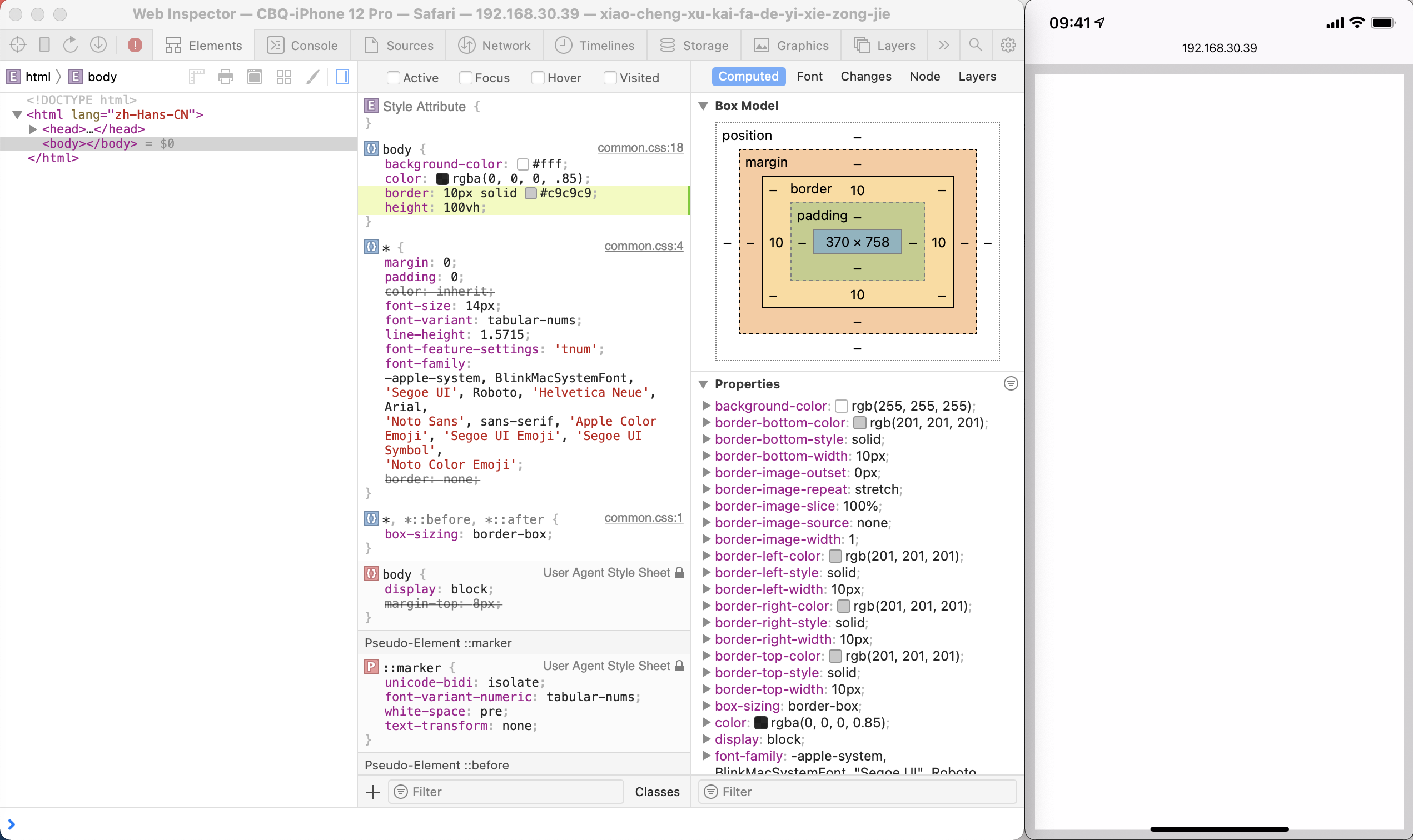1413x840 pixels.
Task: Toggle compositing borders icon
Action: [255, 77]
